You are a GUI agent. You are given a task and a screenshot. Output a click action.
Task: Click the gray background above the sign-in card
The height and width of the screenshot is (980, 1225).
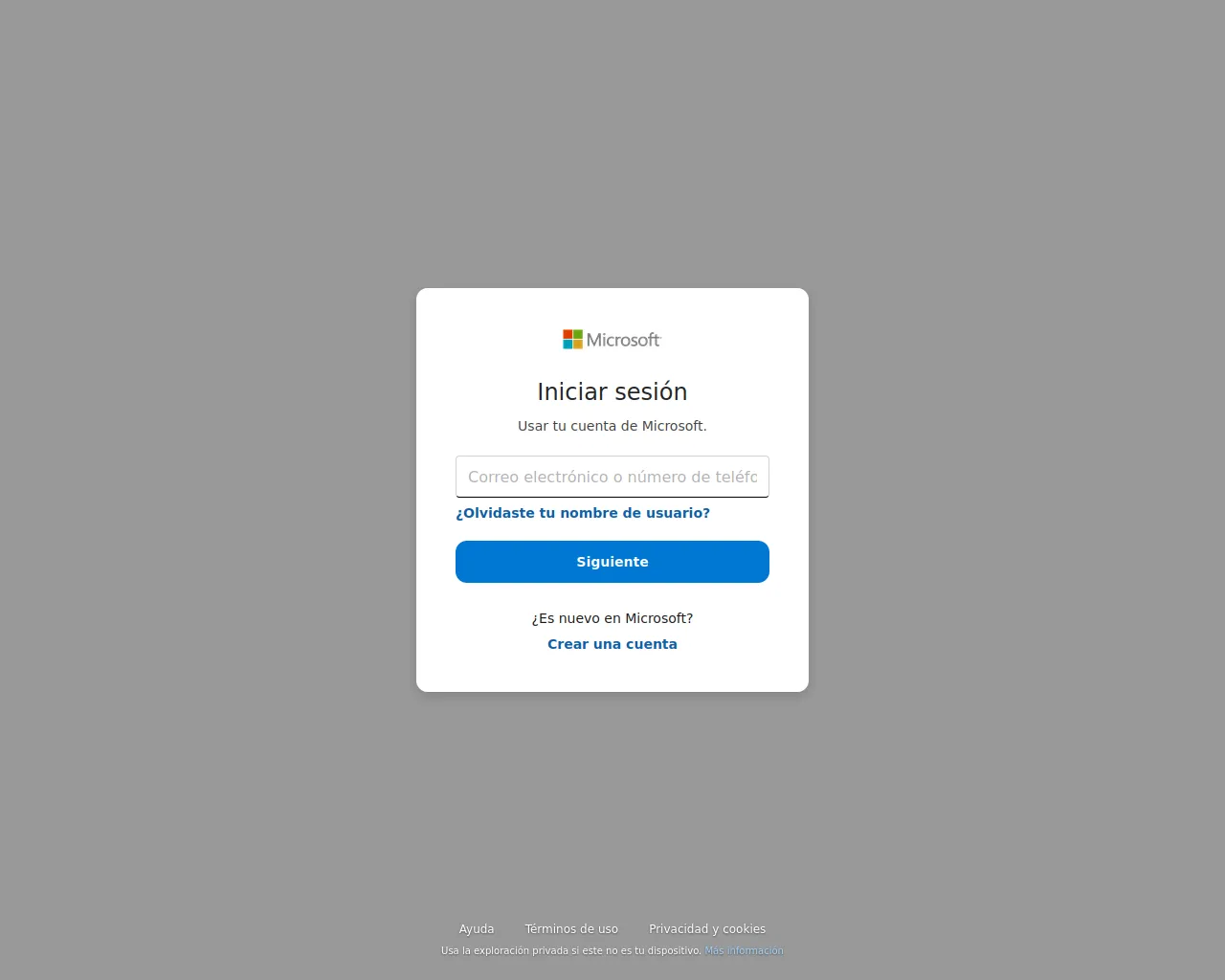click(x=612, y=144)
